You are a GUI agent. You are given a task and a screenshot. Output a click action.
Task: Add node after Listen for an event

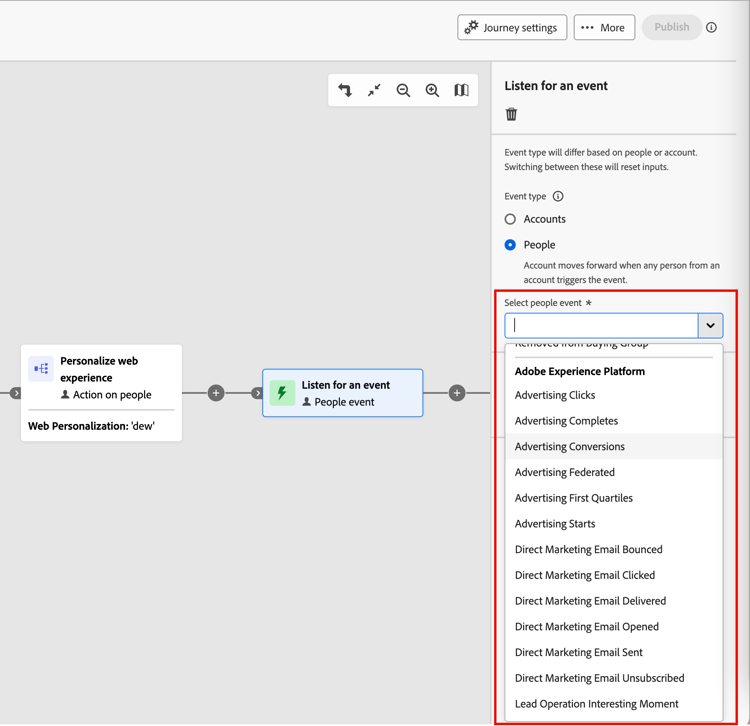[x=457, y=393]
